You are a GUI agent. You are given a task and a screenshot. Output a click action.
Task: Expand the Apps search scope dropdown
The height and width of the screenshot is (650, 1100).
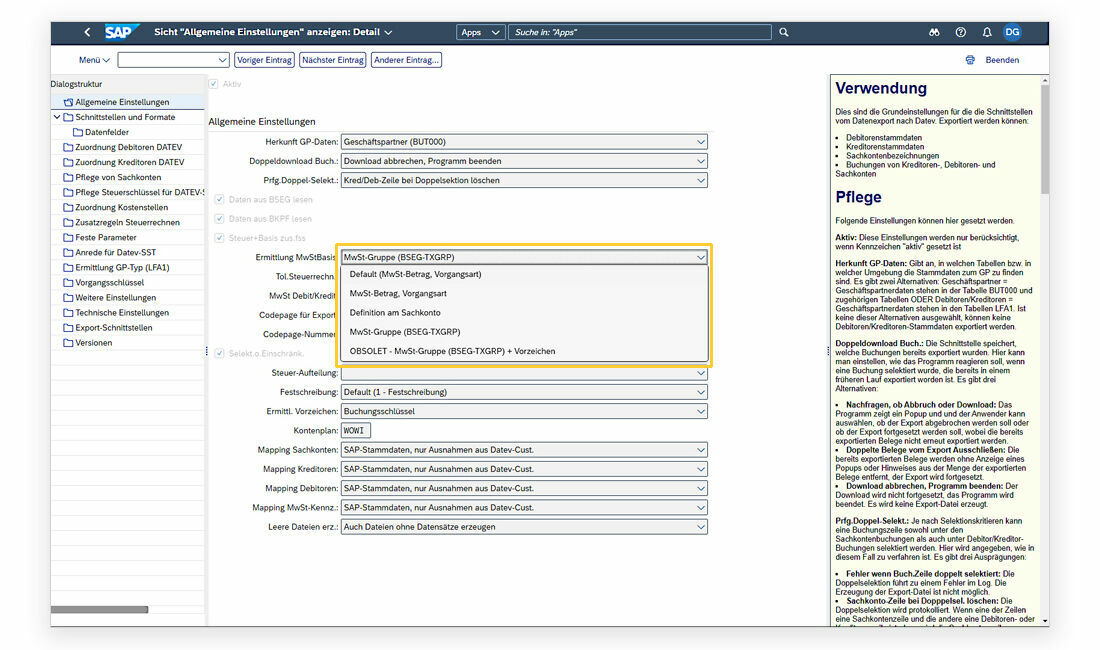tap(480, 33)
